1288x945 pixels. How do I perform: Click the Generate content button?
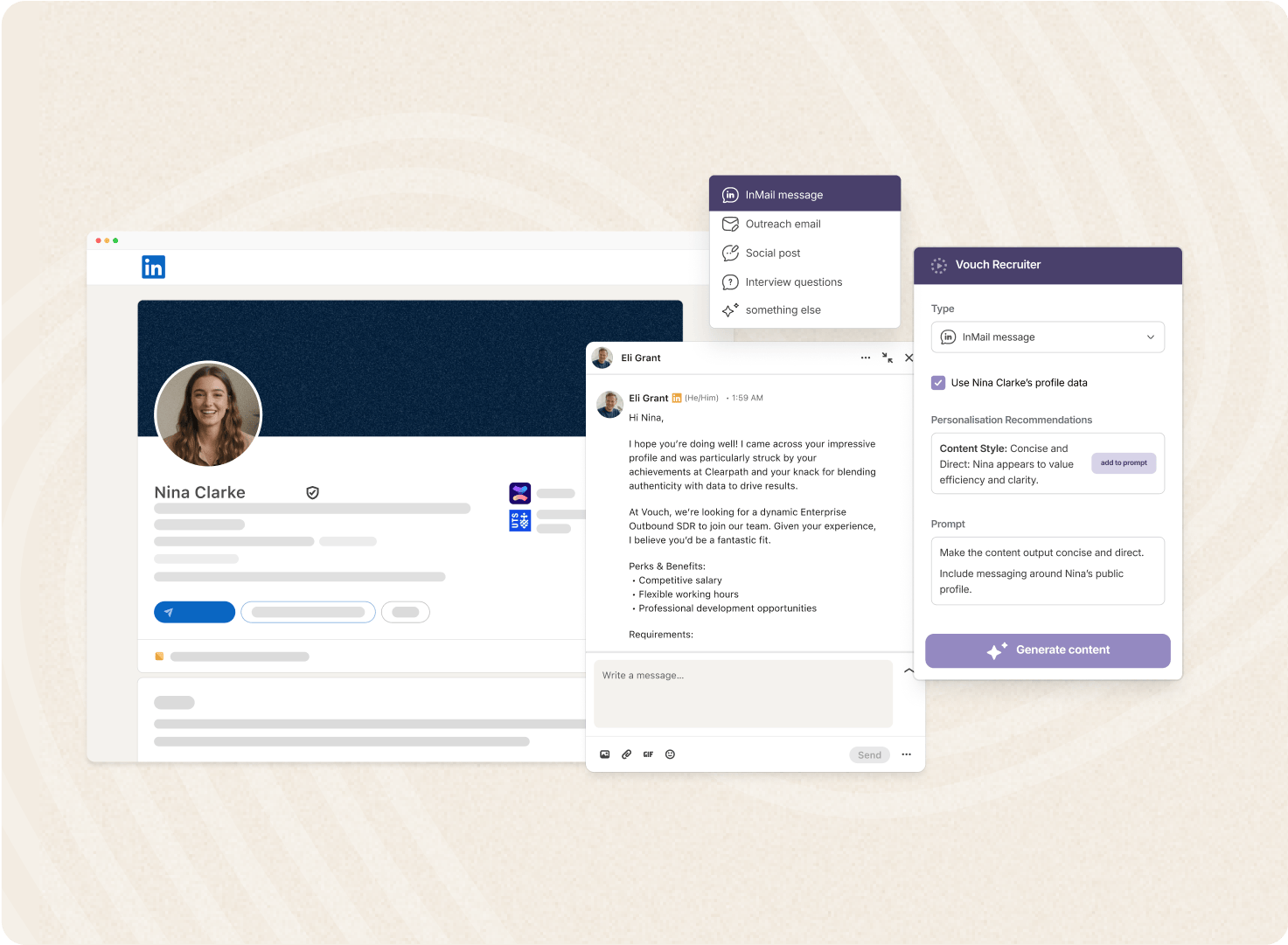(1048, 650)
